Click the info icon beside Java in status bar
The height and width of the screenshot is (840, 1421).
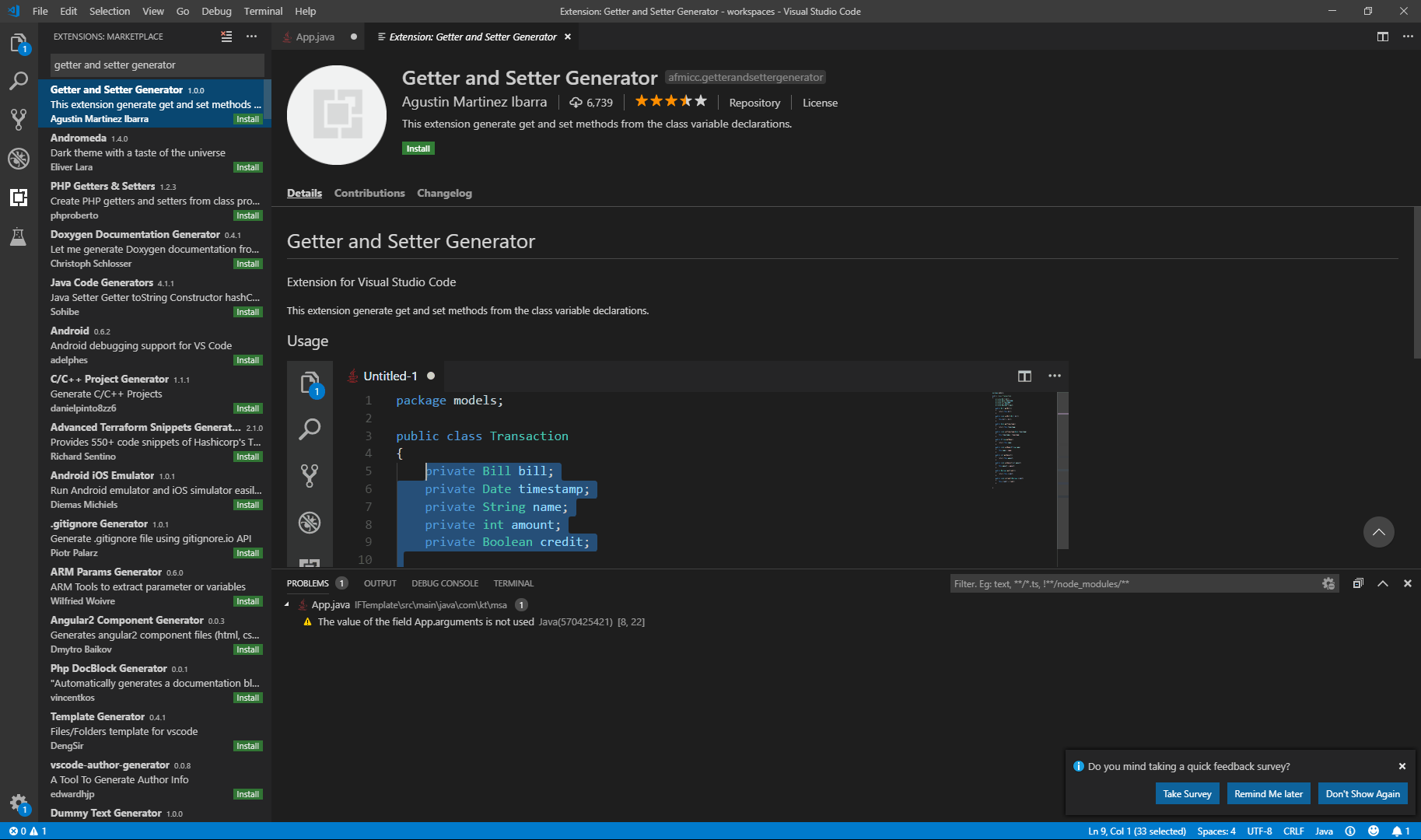[1350, 831]
